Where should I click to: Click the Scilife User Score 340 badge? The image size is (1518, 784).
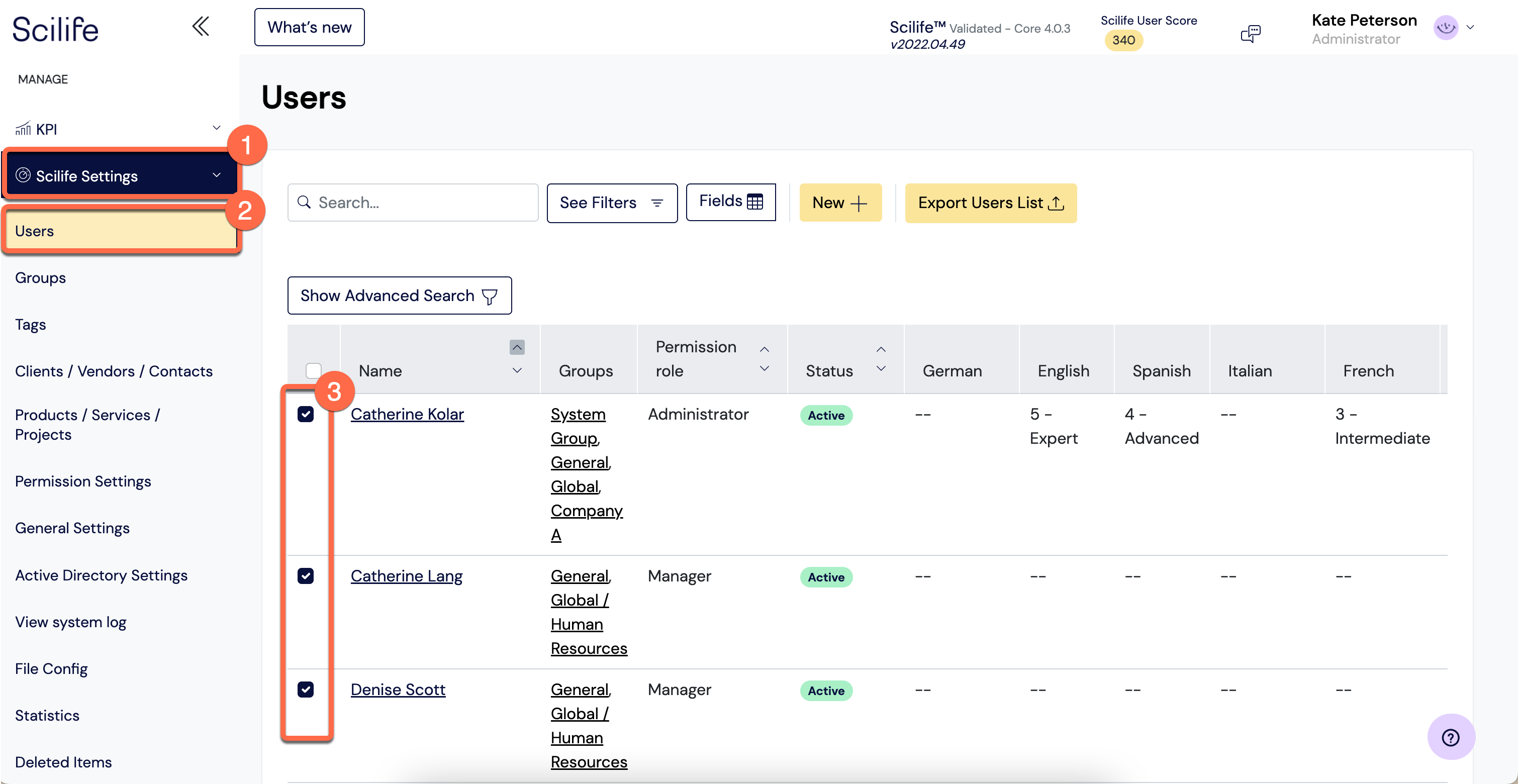tap(1123, 40)
